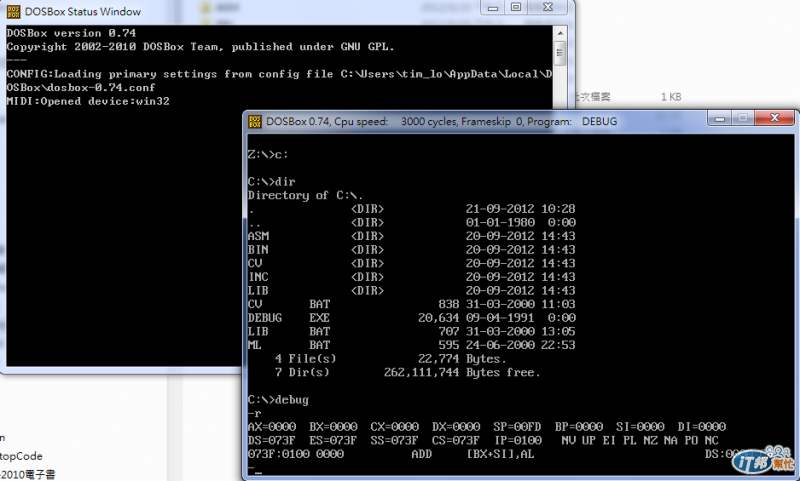The width and height of the screenshot is (800, 481).
Task: Click the IP=0100 register value
Action: click(x=517, y=441)
